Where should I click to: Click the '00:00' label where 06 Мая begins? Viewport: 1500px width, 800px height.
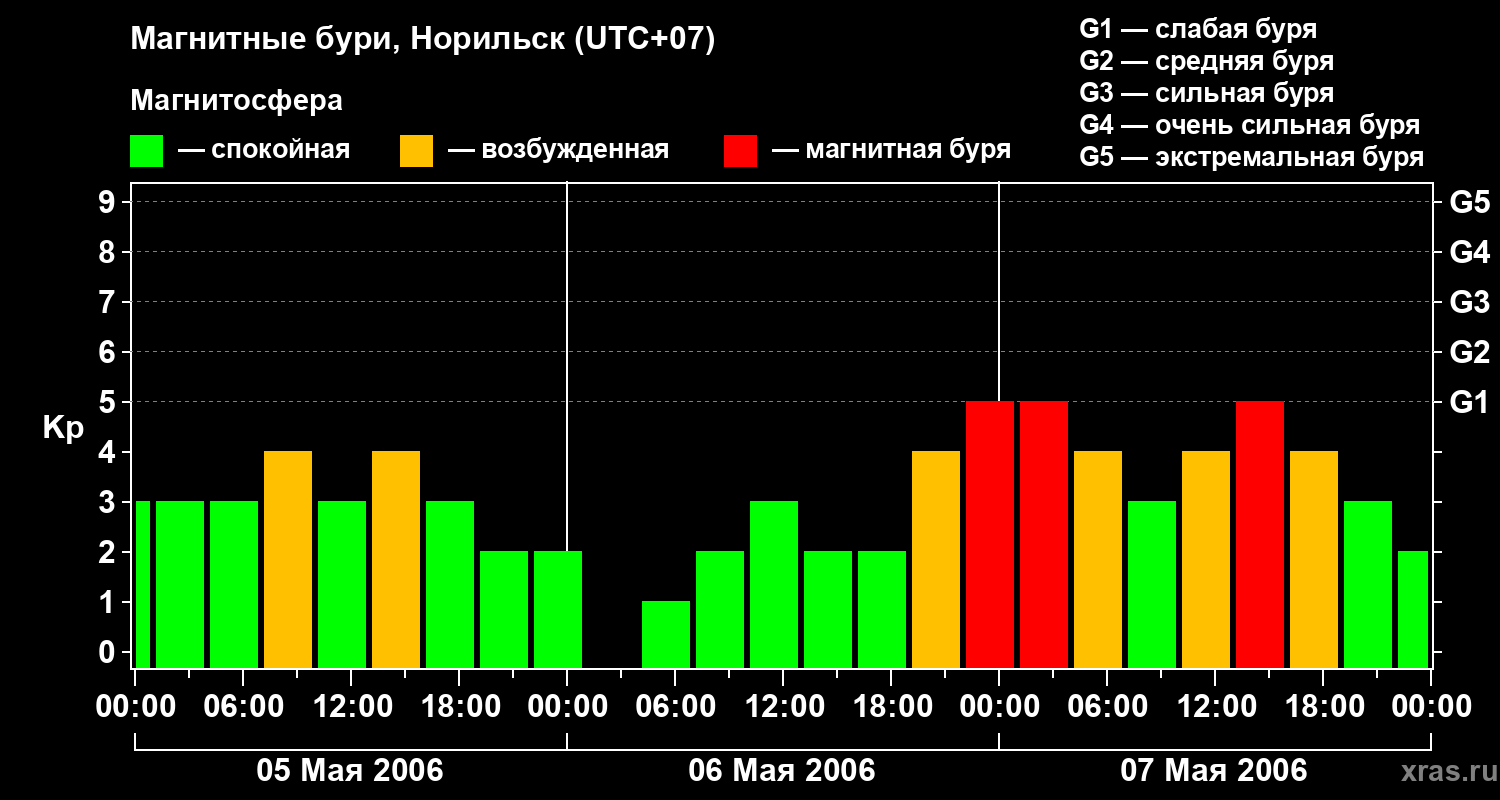[x=567, y=707]
